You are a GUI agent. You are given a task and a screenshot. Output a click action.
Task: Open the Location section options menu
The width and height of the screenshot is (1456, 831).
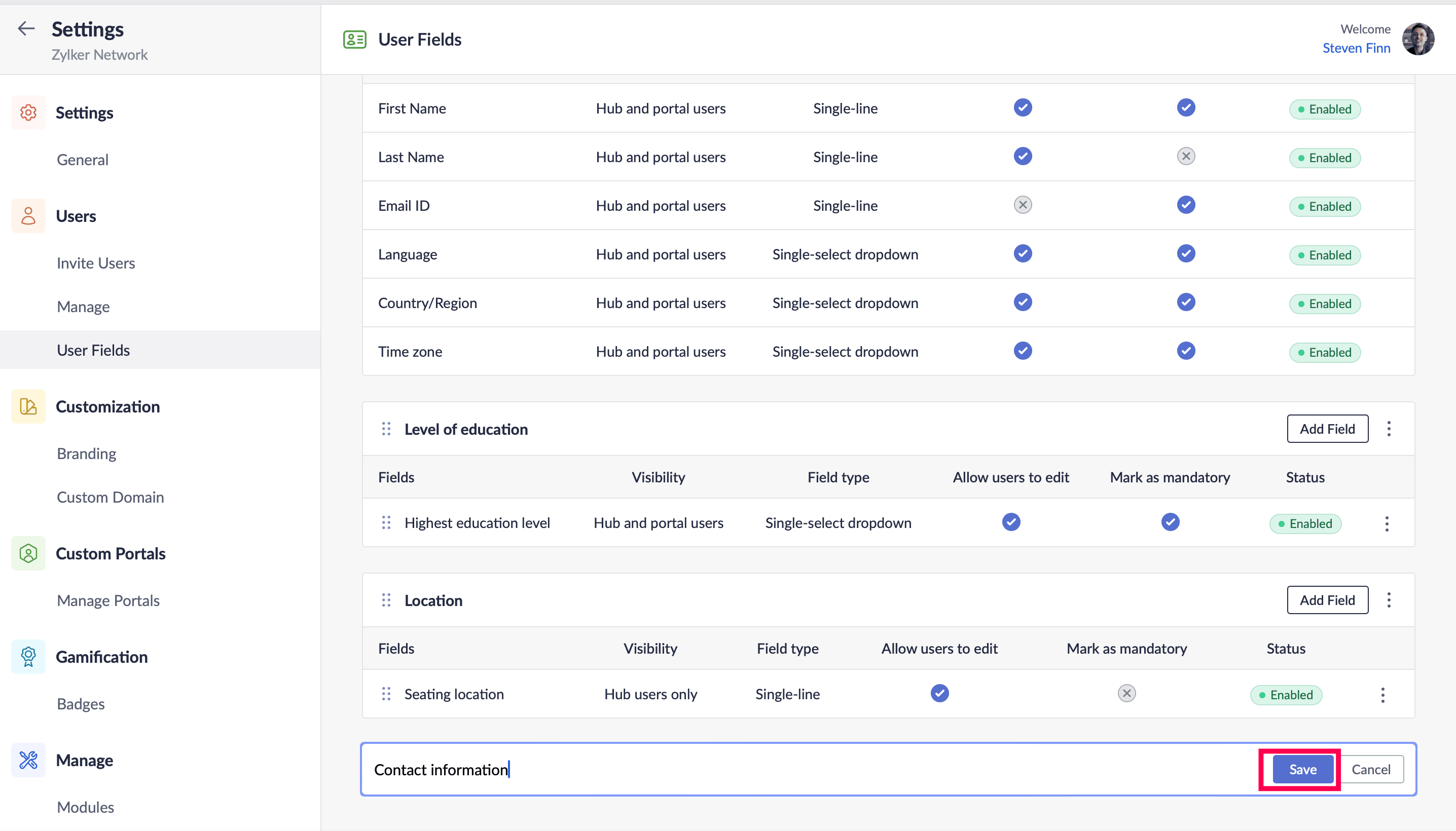(x=1389, y=600)
